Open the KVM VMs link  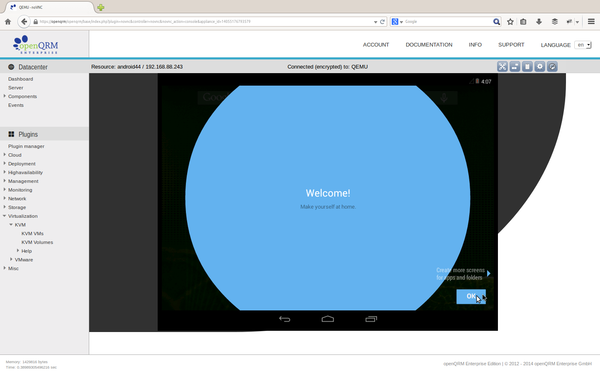coord(33,234)
